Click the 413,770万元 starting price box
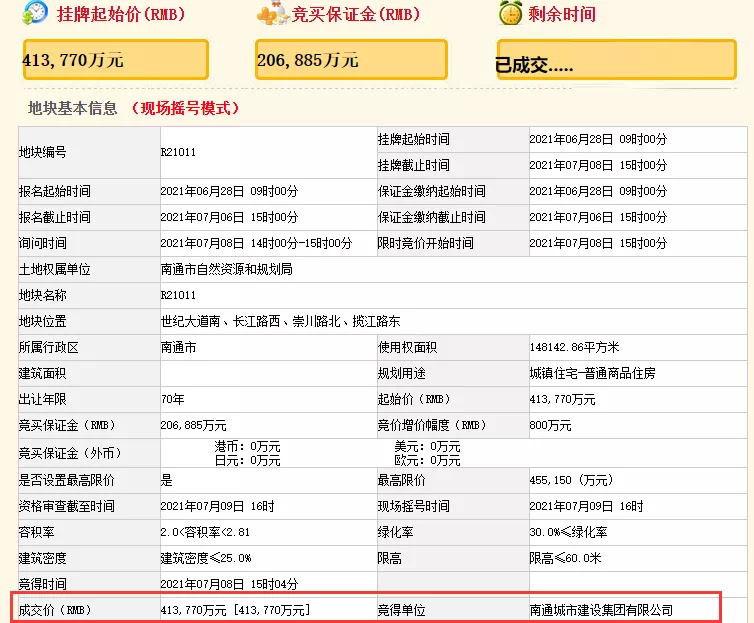Screen dimensions: 754x623 [x=116, y=60]
